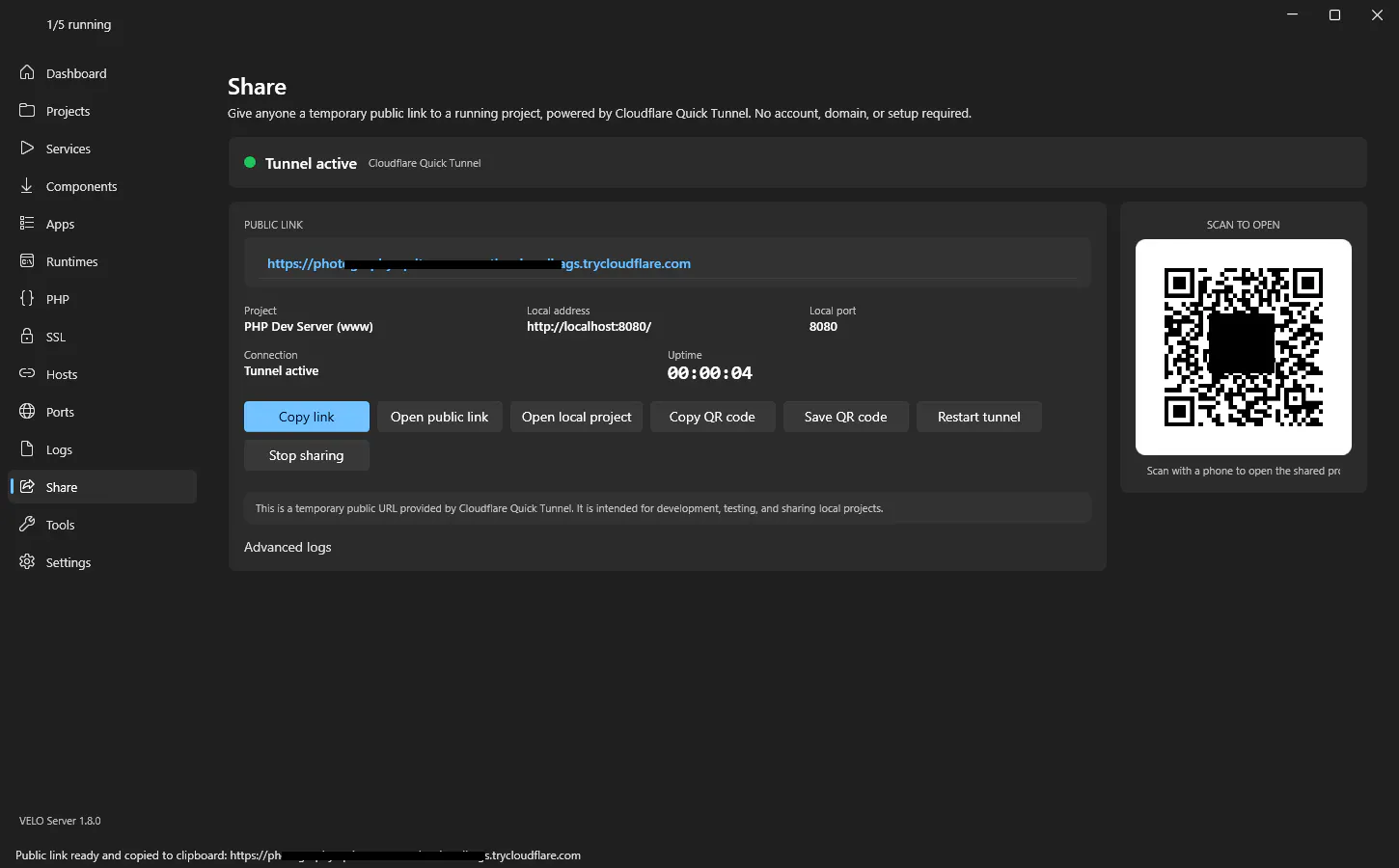Click the Ports globe icon
The height and width of the screenshot is (868, 1399).
click(27, 412)
